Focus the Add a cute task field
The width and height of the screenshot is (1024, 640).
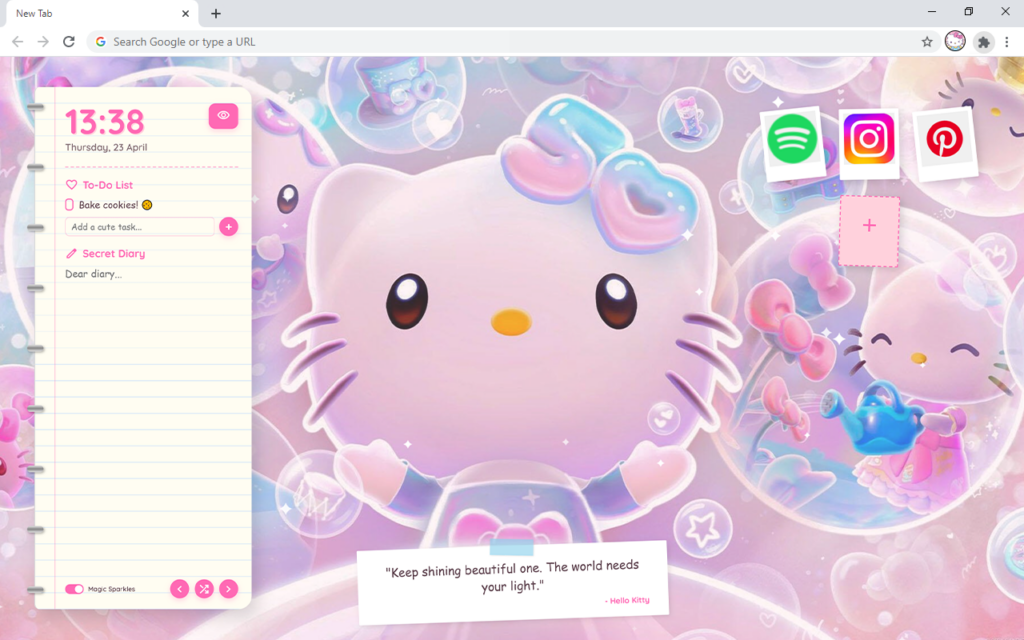point(140,227)
